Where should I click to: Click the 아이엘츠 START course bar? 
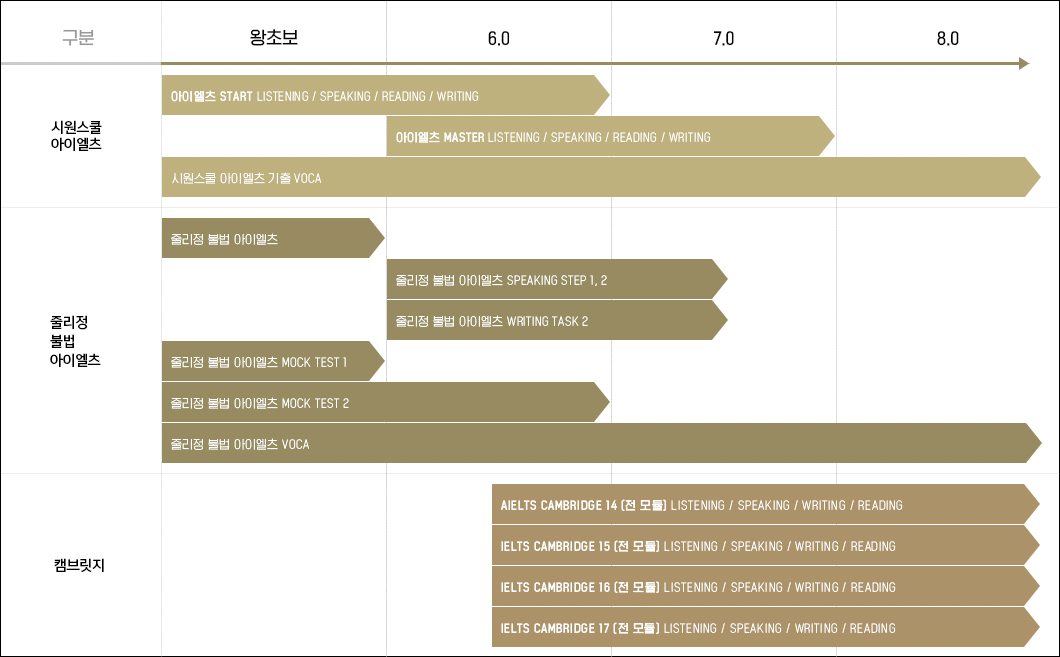click(x=385, y=95)
